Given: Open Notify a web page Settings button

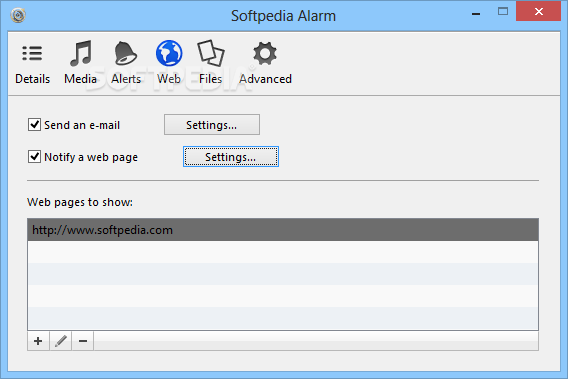Looking at the screenshot, I should pyautogui.click(x=231, y=157).
